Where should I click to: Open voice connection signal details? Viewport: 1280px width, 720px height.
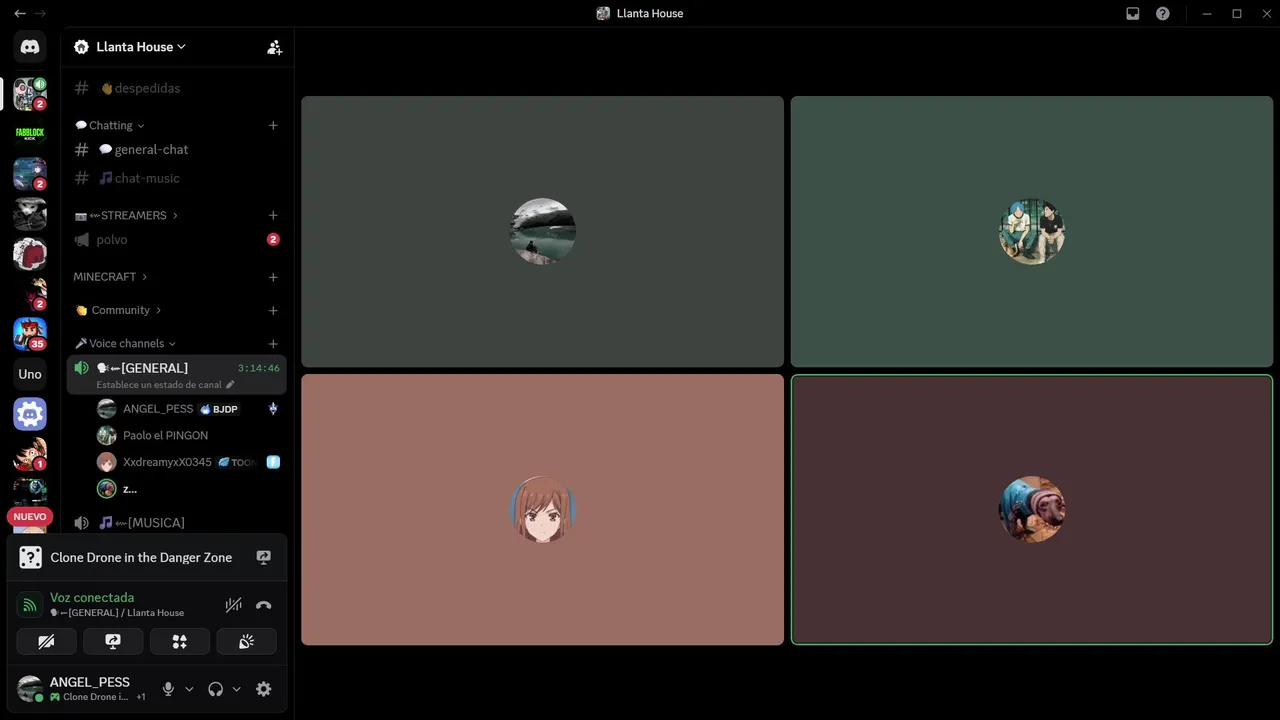pos(30,605)
